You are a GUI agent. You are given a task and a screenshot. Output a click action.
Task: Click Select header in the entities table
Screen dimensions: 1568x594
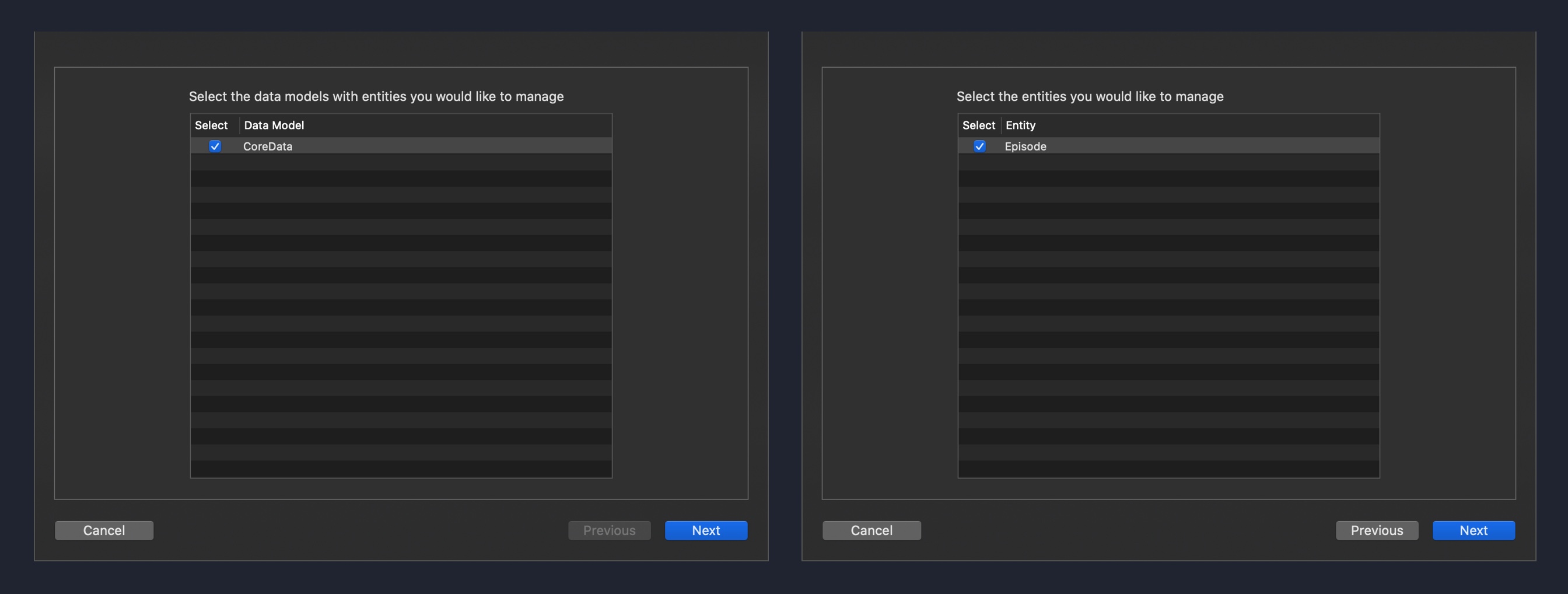coord(979,125)
